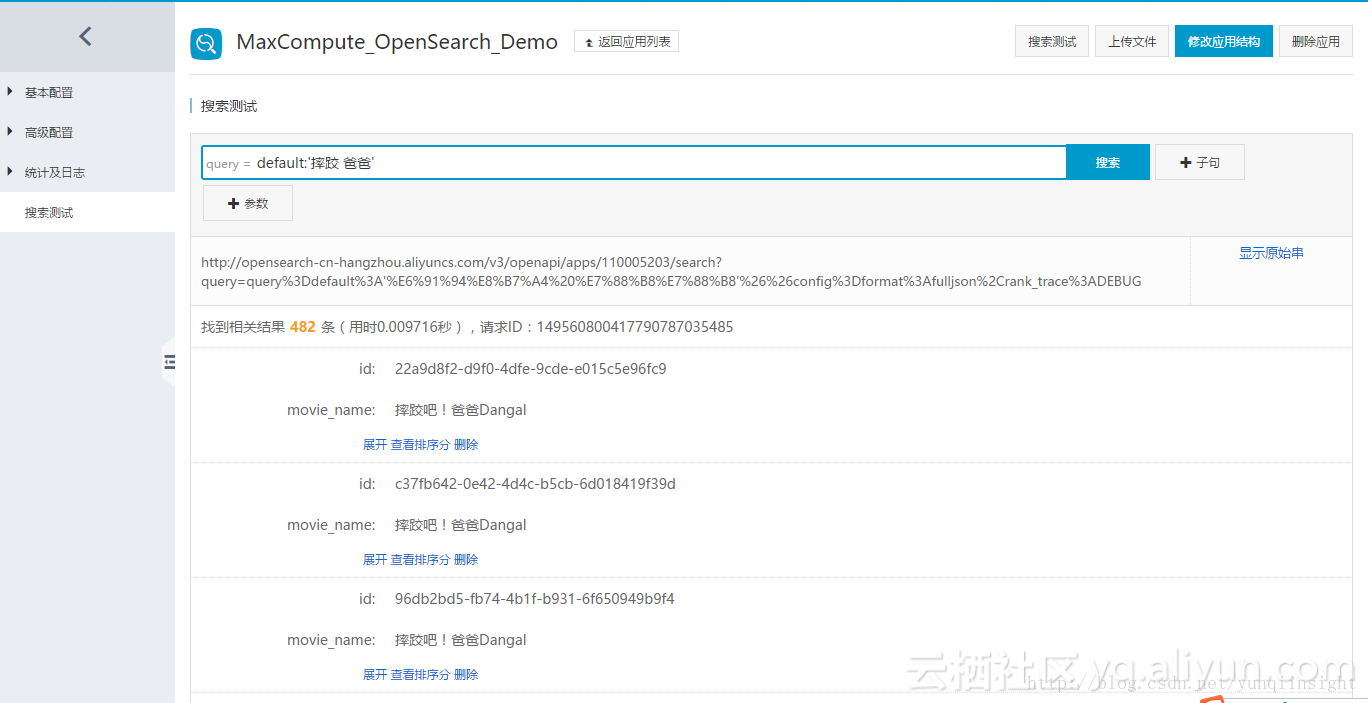Screen dimensions: 1368x703
Task: Add a parameter with 参数 button
Action: click(x=248, y=203)
